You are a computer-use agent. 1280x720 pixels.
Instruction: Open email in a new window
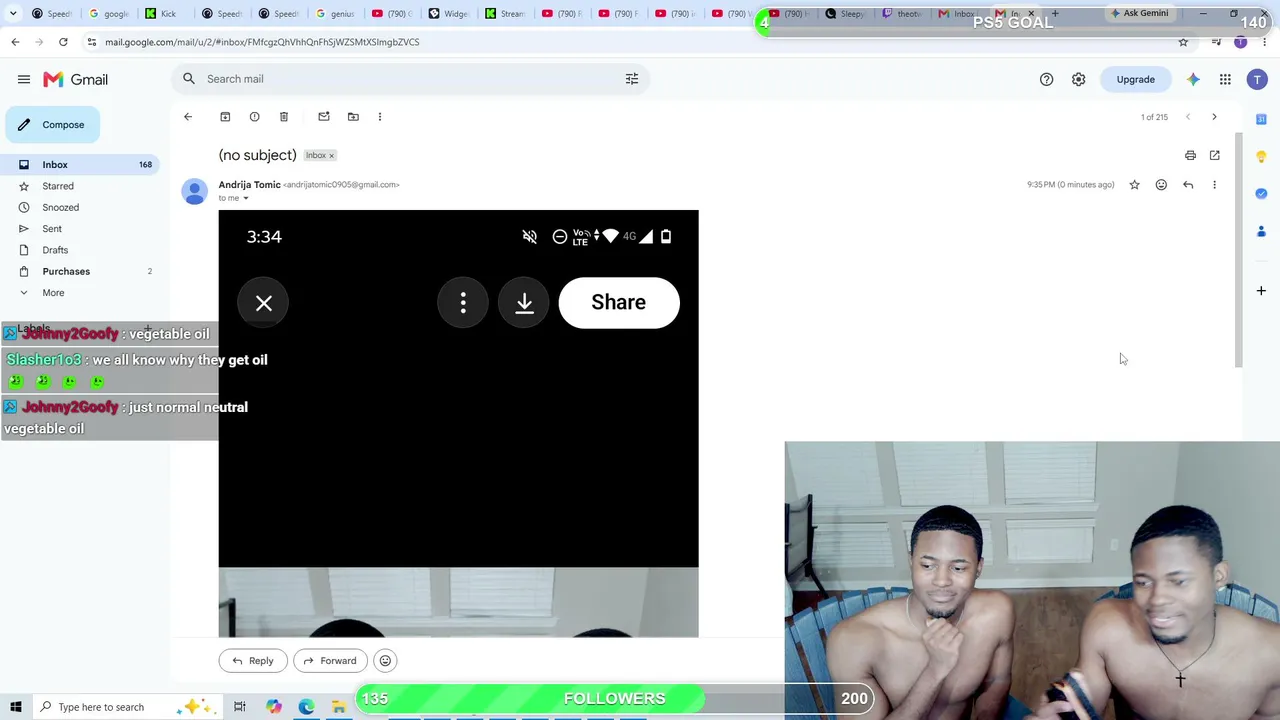[1214, 155]
